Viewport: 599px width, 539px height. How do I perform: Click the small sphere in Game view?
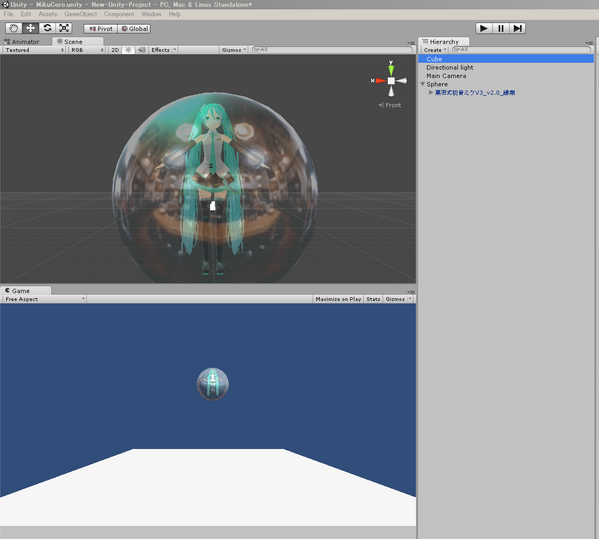click(213, 384)
